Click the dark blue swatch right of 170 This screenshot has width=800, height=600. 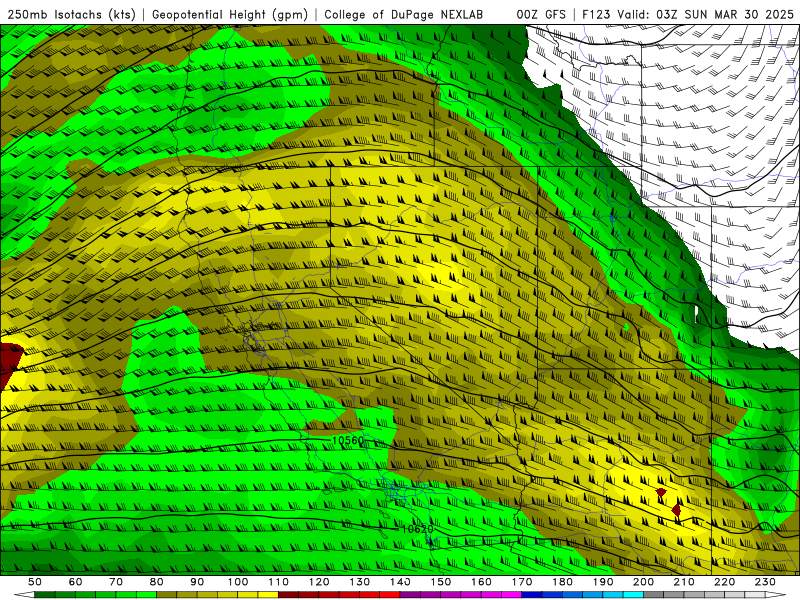[x=532, y=595]
